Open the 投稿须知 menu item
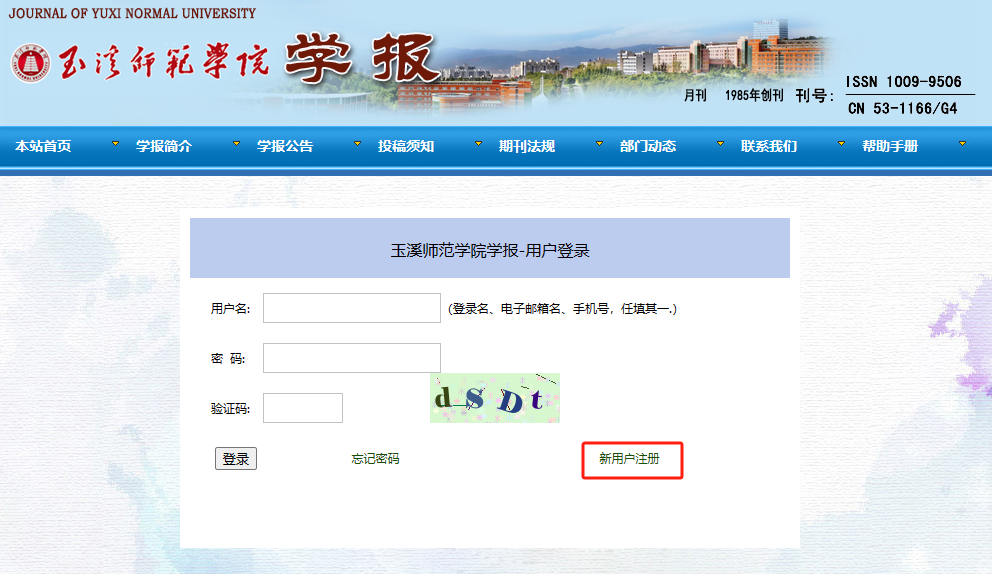This screenshot has width=992, height=574. tap(406, 146)
